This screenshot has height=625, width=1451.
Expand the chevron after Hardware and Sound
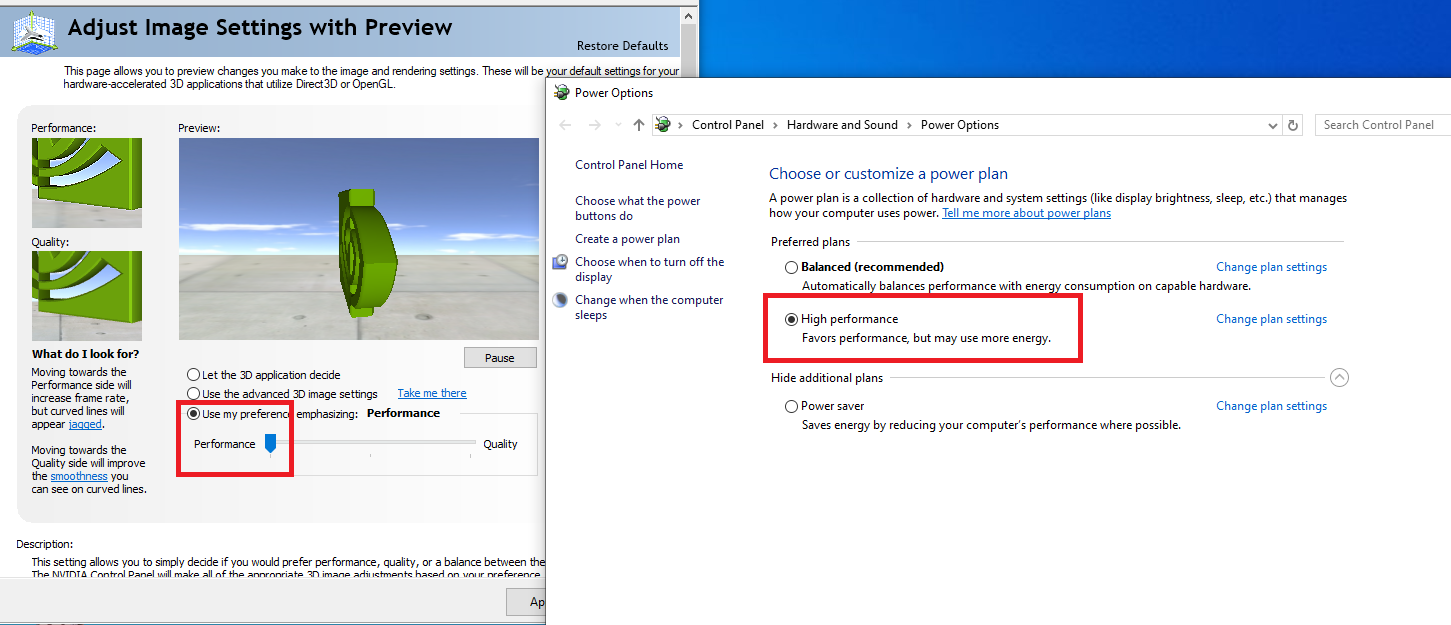coord(909,125)
